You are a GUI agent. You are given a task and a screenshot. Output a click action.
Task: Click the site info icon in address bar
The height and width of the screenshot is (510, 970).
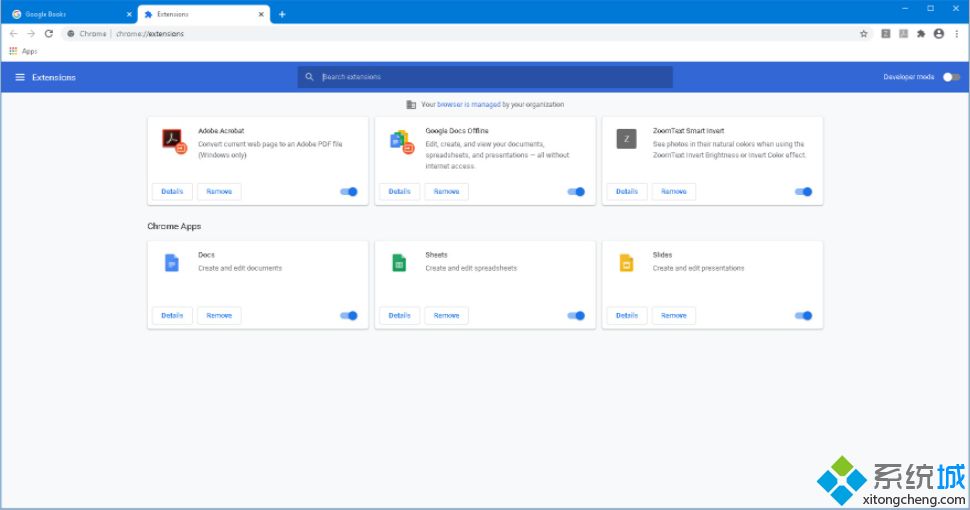pyautogui.click(x=71, y=33)
